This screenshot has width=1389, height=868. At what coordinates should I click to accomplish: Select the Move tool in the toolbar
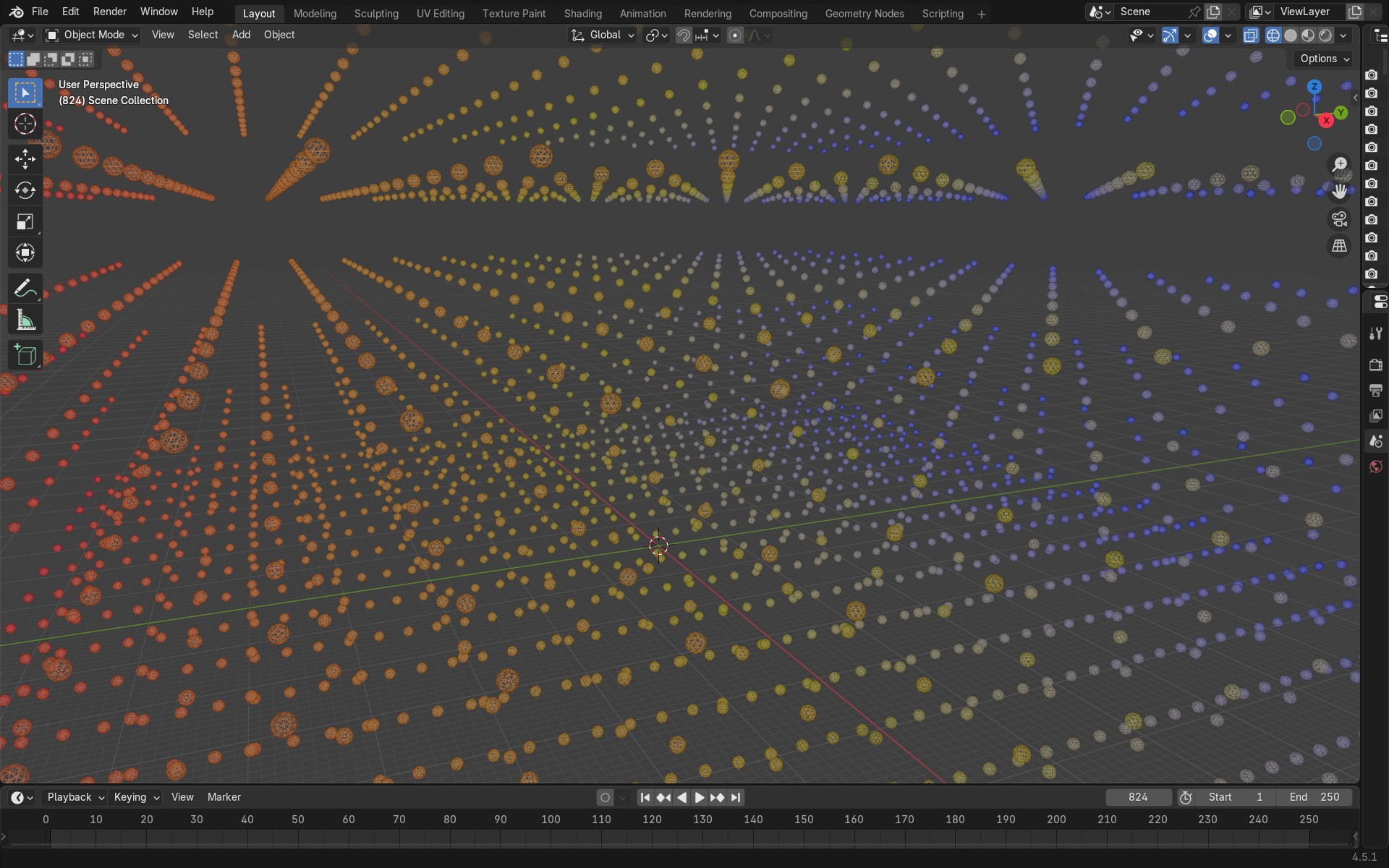coord(25,159)
